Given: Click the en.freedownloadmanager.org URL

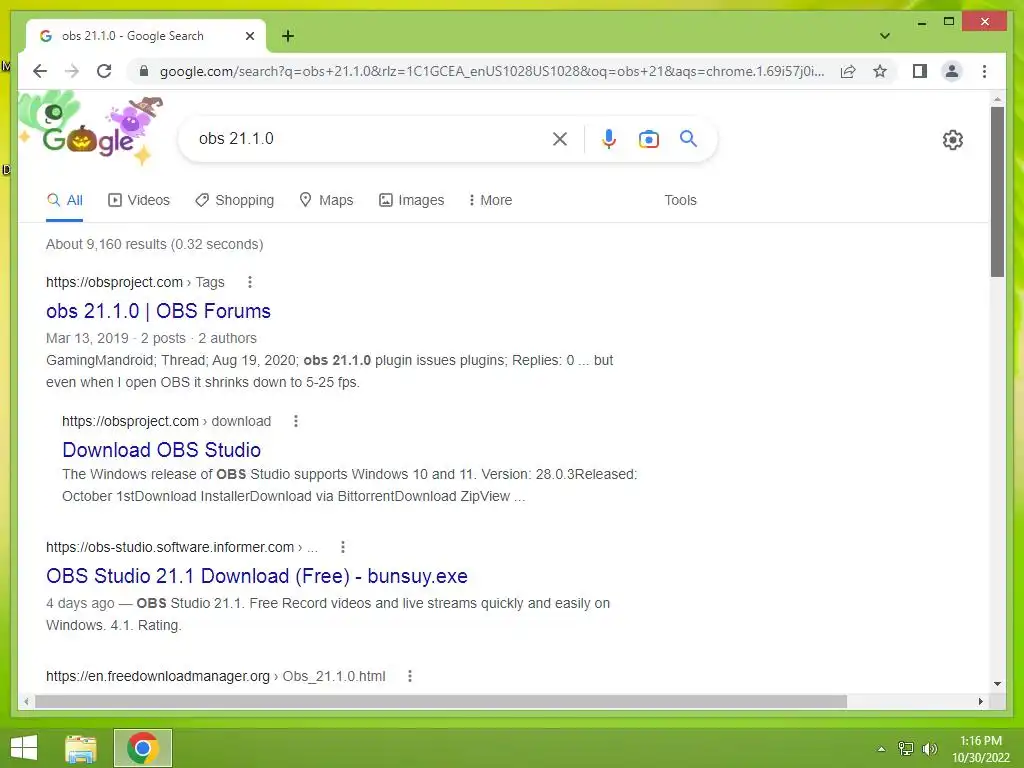Looking at the screenshot, I should pos(216,676).
